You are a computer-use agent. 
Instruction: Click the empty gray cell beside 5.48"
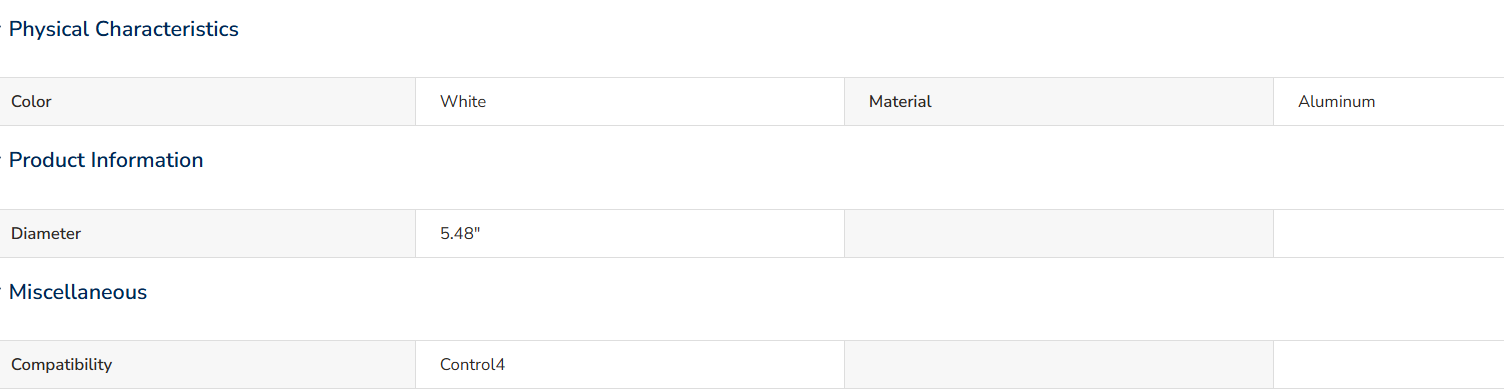click(x=1059, y=234)
